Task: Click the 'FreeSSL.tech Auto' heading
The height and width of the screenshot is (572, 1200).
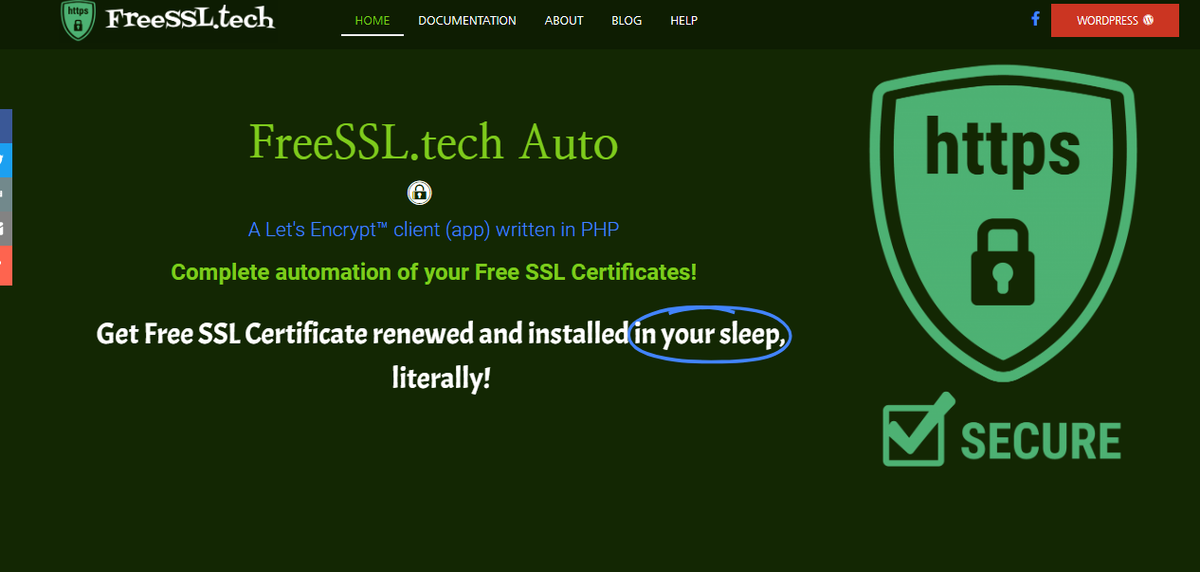Action: pos(434,143)
